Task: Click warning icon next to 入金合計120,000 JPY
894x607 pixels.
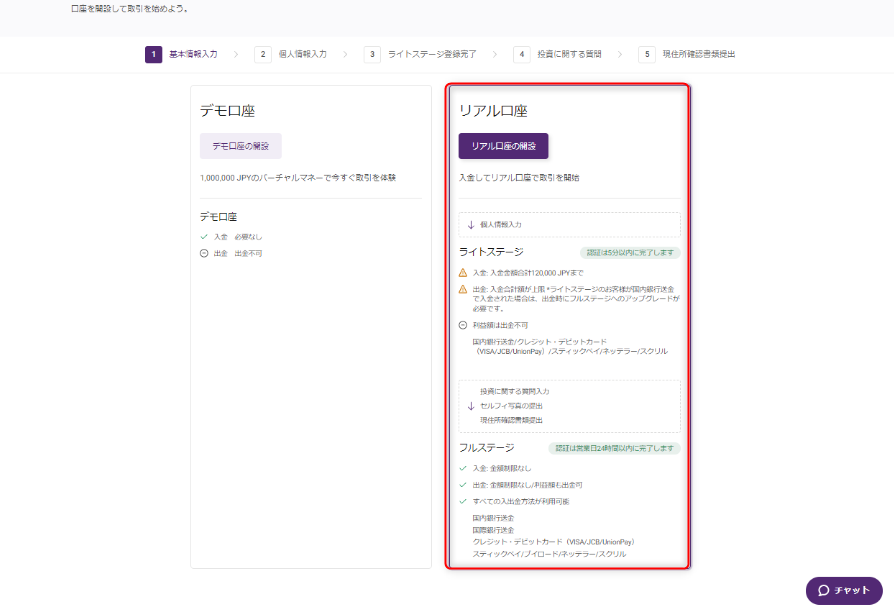Action: click(463, 272)
